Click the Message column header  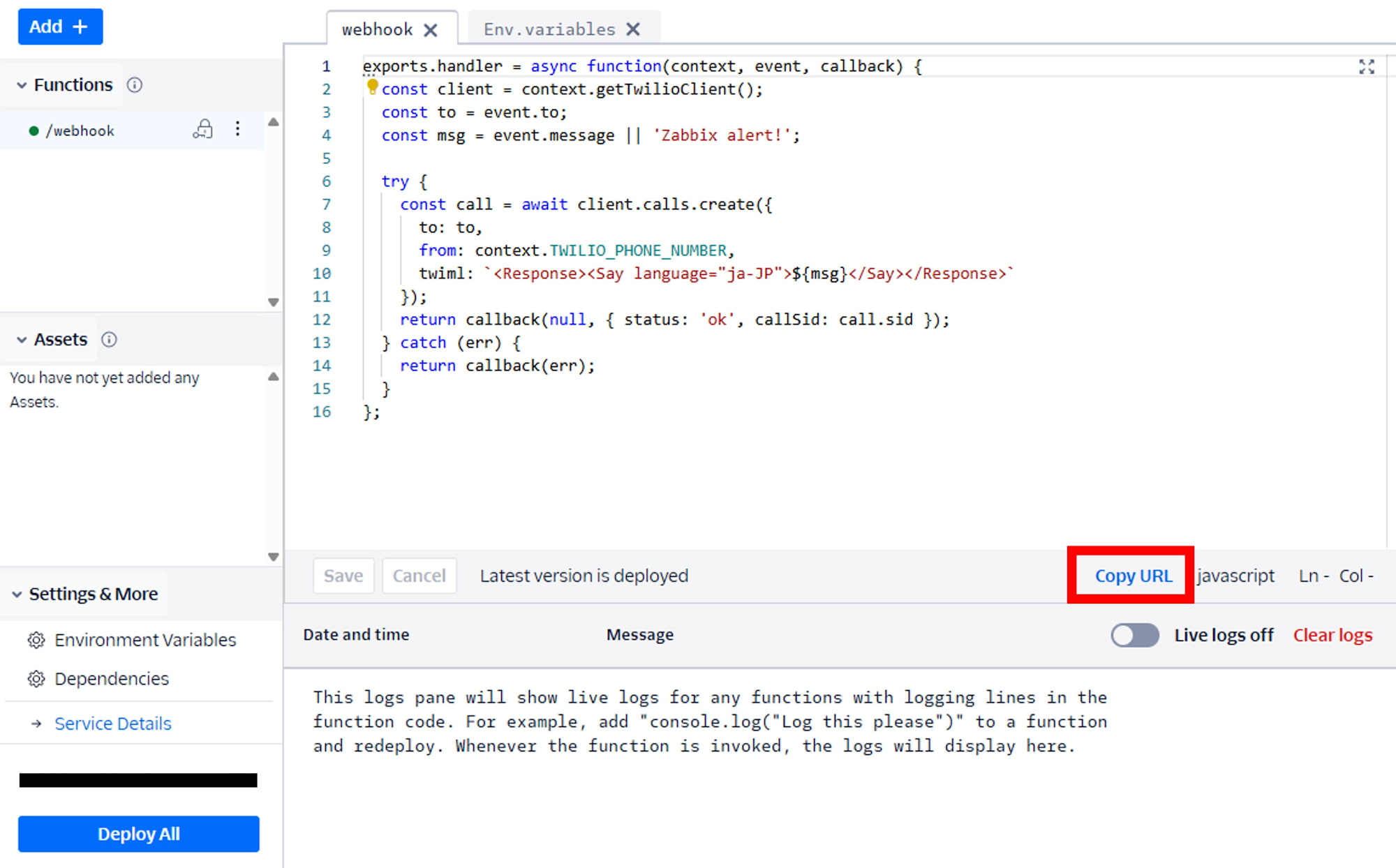pyautogui.click(x=640, y=635)
